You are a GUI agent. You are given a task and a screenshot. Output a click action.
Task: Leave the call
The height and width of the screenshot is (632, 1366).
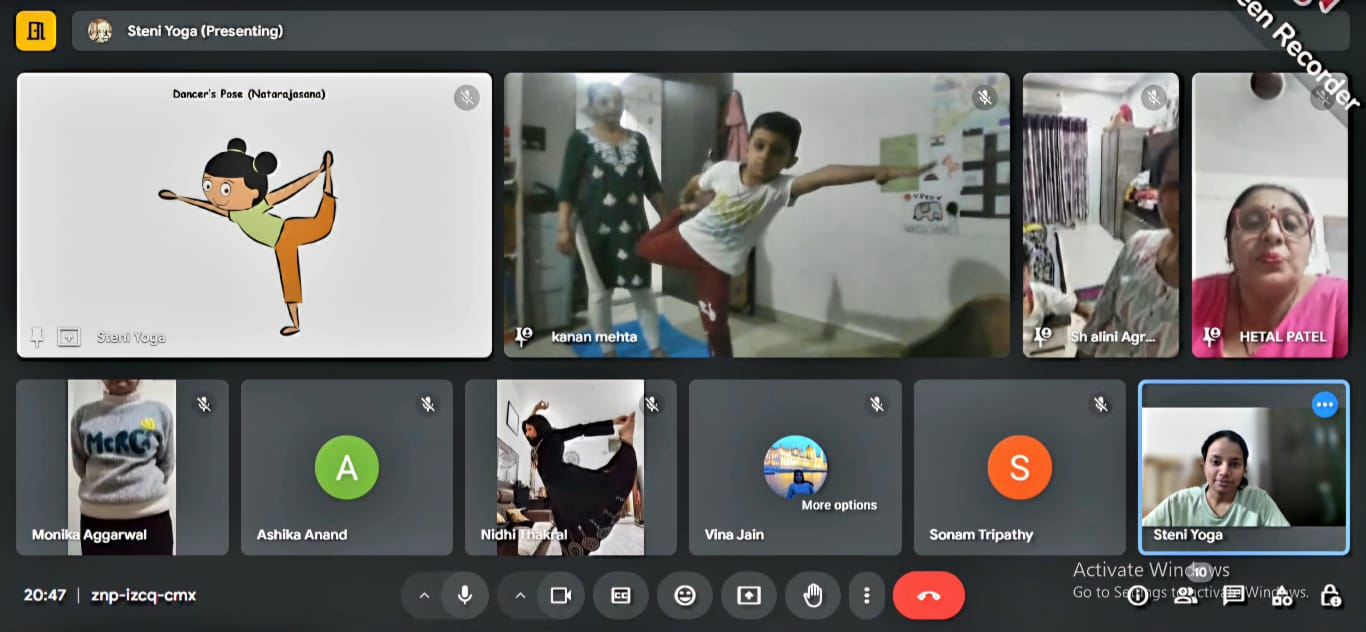coord(928,595)
